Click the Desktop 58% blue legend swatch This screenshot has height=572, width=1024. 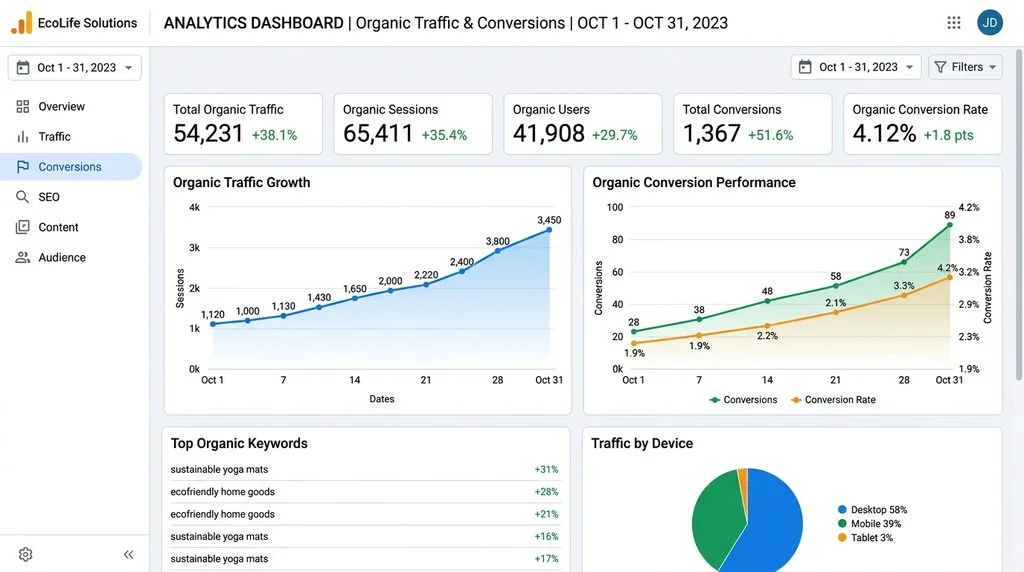(842, 509)
